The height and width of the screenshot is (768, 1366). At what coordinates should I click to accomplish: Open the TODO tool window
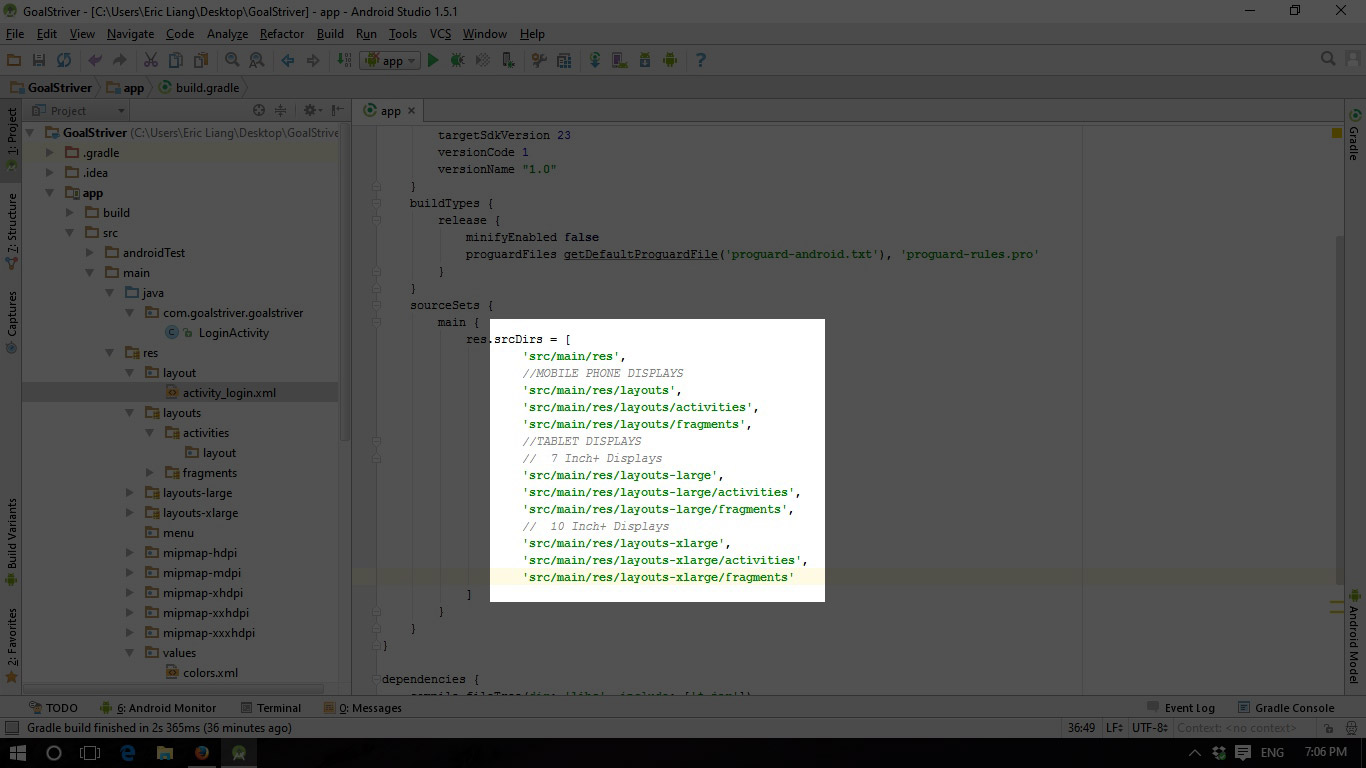pos(53,708)
